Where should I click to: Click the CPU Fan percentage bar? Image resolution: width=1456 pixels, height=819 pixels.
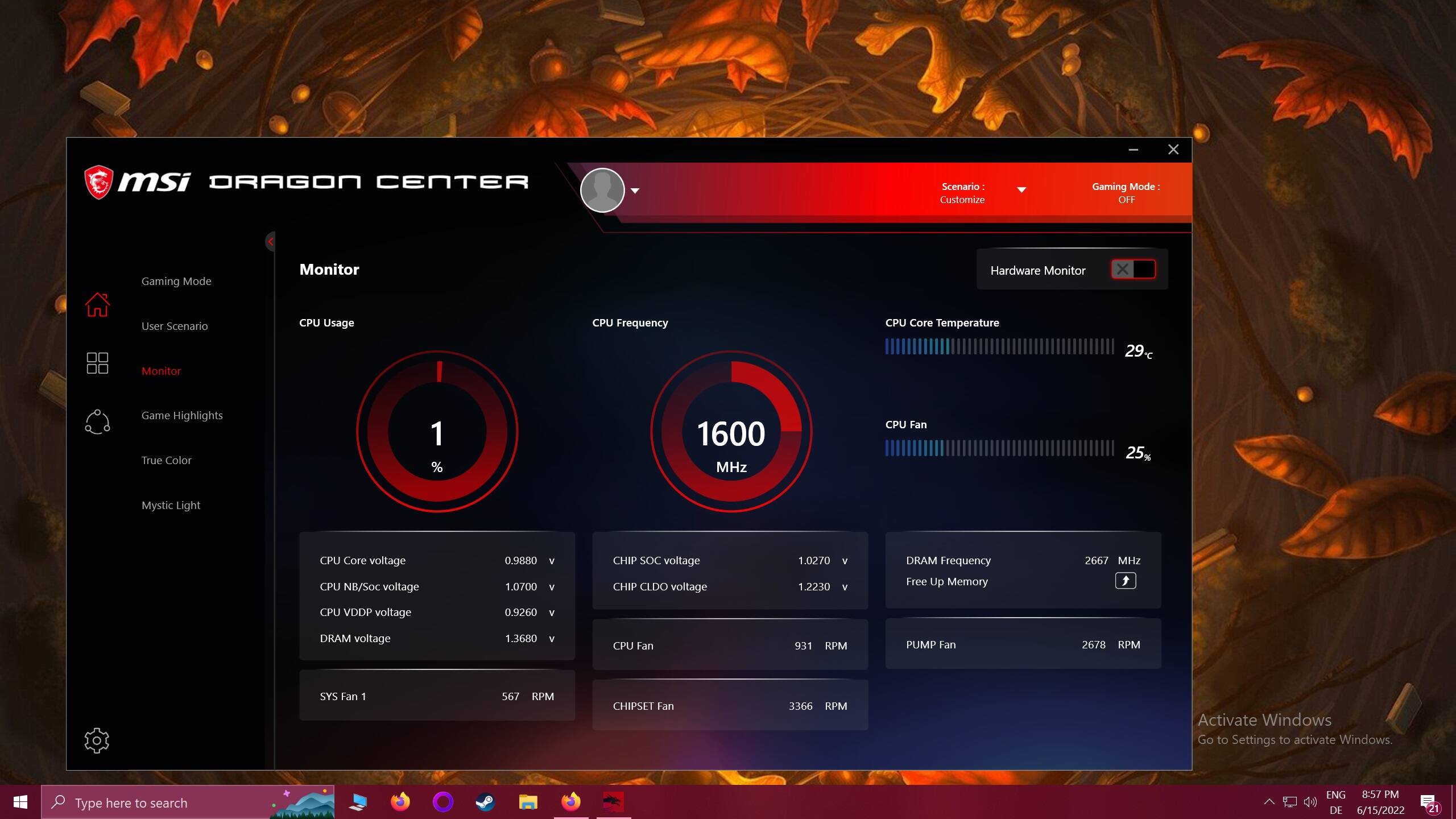(x=999, y=448)
